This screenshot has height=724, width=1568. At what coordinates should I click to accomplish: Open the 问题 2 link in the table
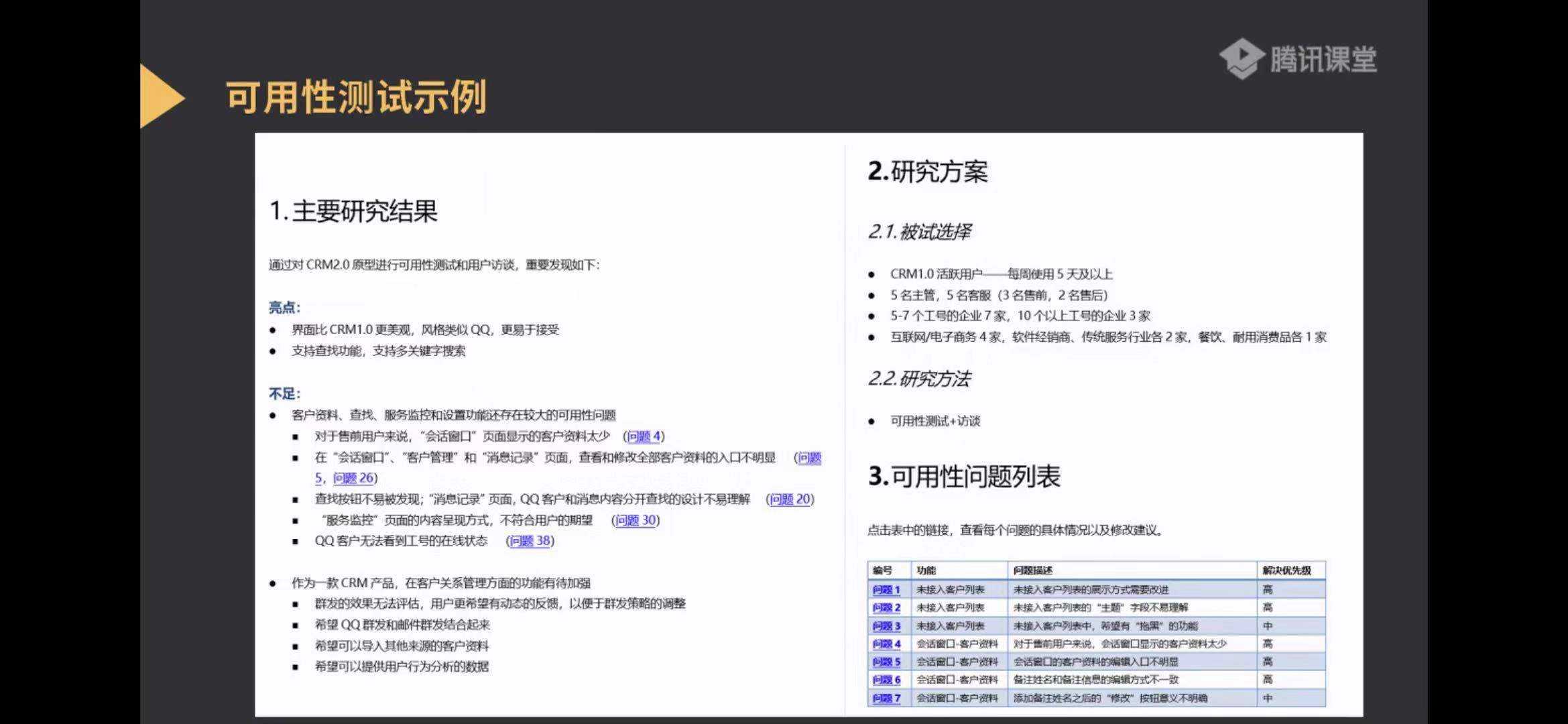[886, 608]
